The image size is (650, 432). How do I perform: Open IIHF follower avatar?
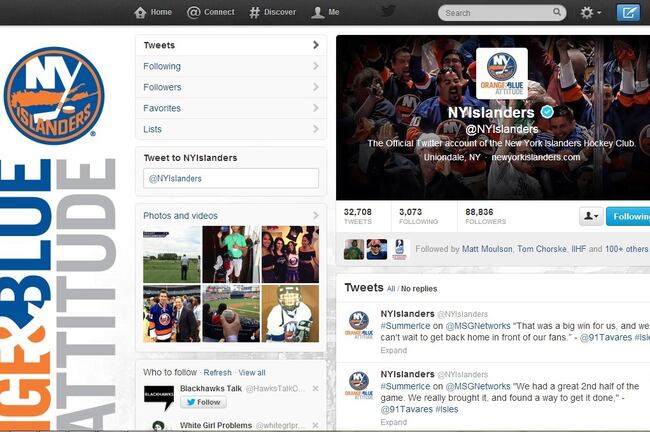tap(400, 250)
